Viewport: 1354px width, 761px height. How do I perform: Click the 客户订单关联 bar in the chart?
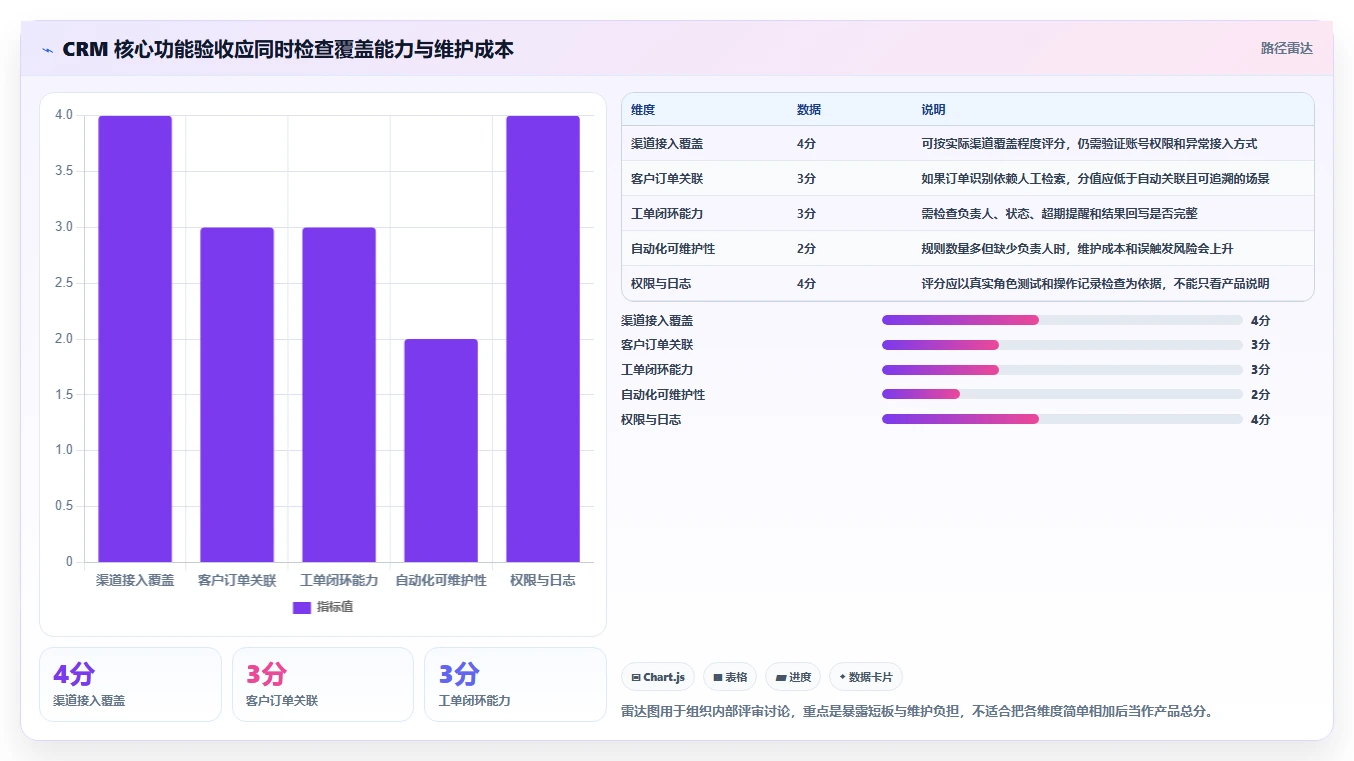pos(237,395)
